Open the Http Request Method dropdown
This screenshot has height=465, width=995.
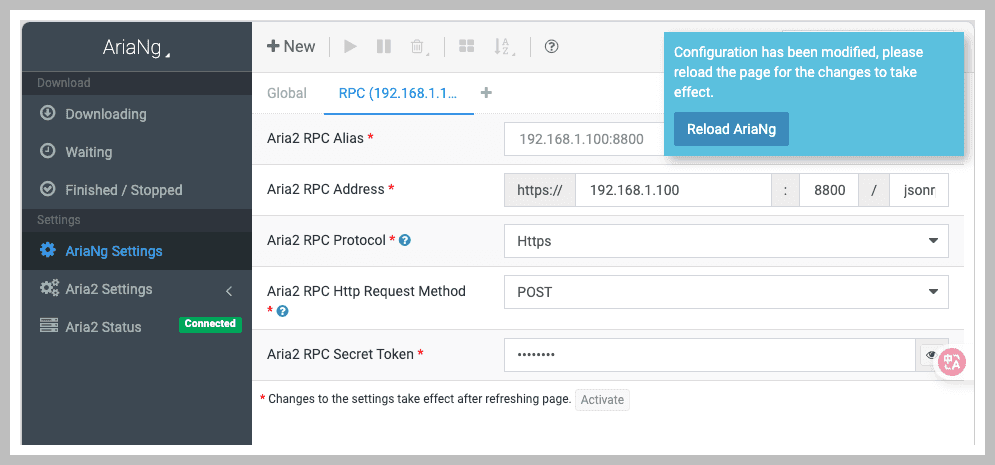click(x=725, y=292)
